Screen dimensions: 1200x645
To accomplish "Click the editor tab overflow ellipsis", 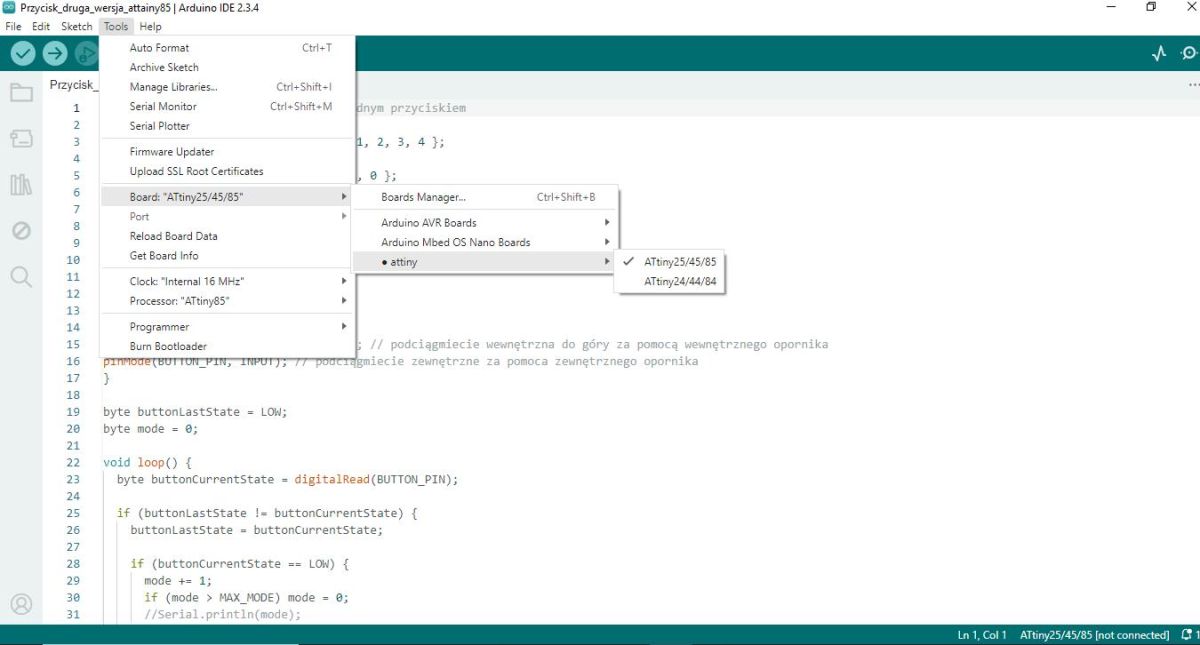I will (x=1192, y=86).
